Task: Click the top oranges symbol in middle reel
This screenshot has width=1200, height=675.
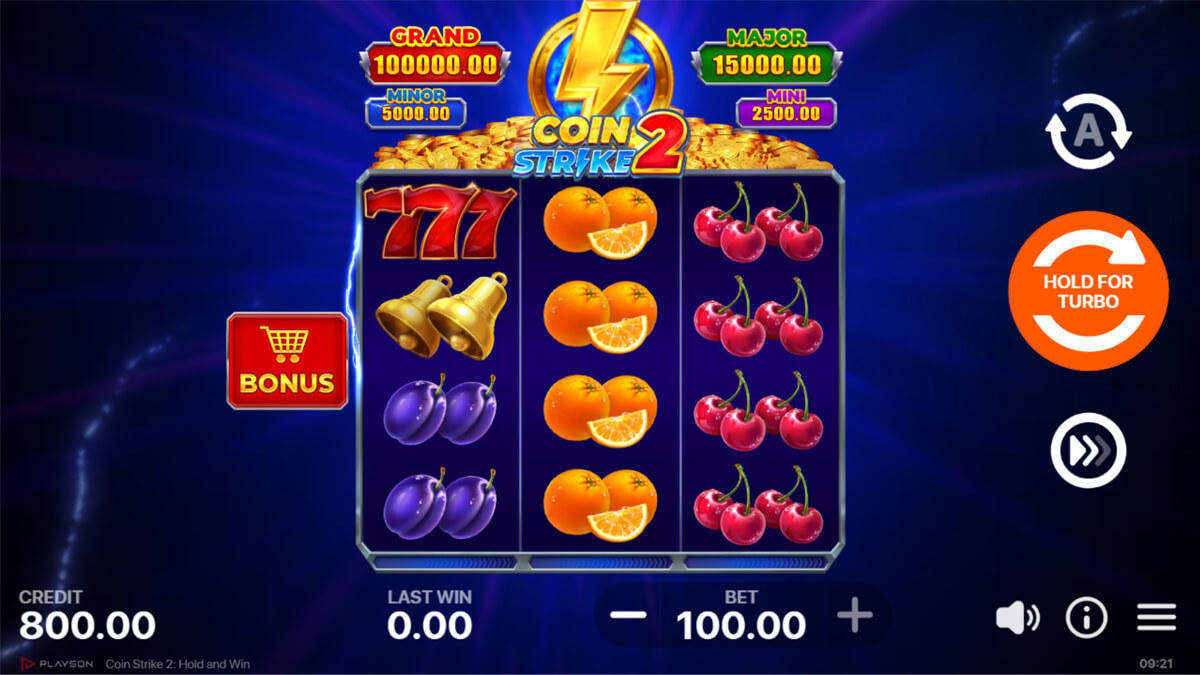Action: point(601,221)
